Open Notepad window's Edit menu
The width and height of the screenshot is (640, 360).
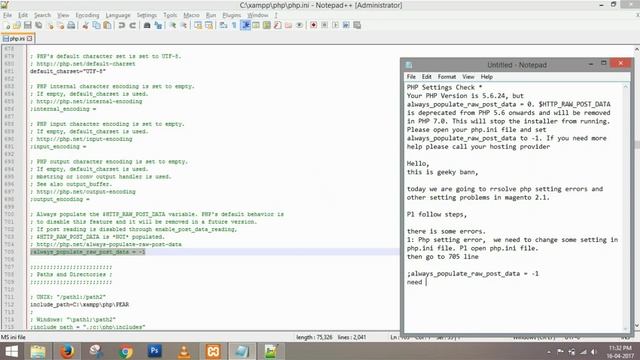click(427, 77)
